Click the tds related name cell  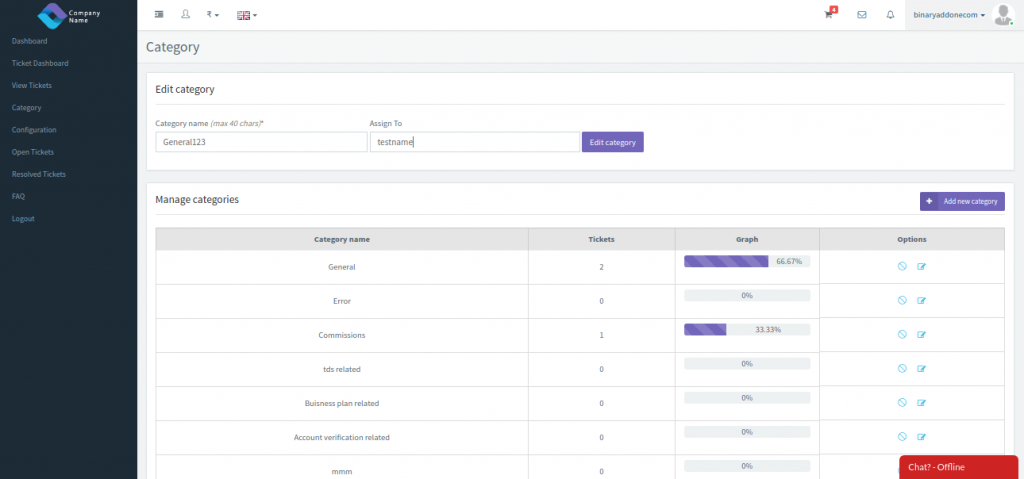coord(342,369)
